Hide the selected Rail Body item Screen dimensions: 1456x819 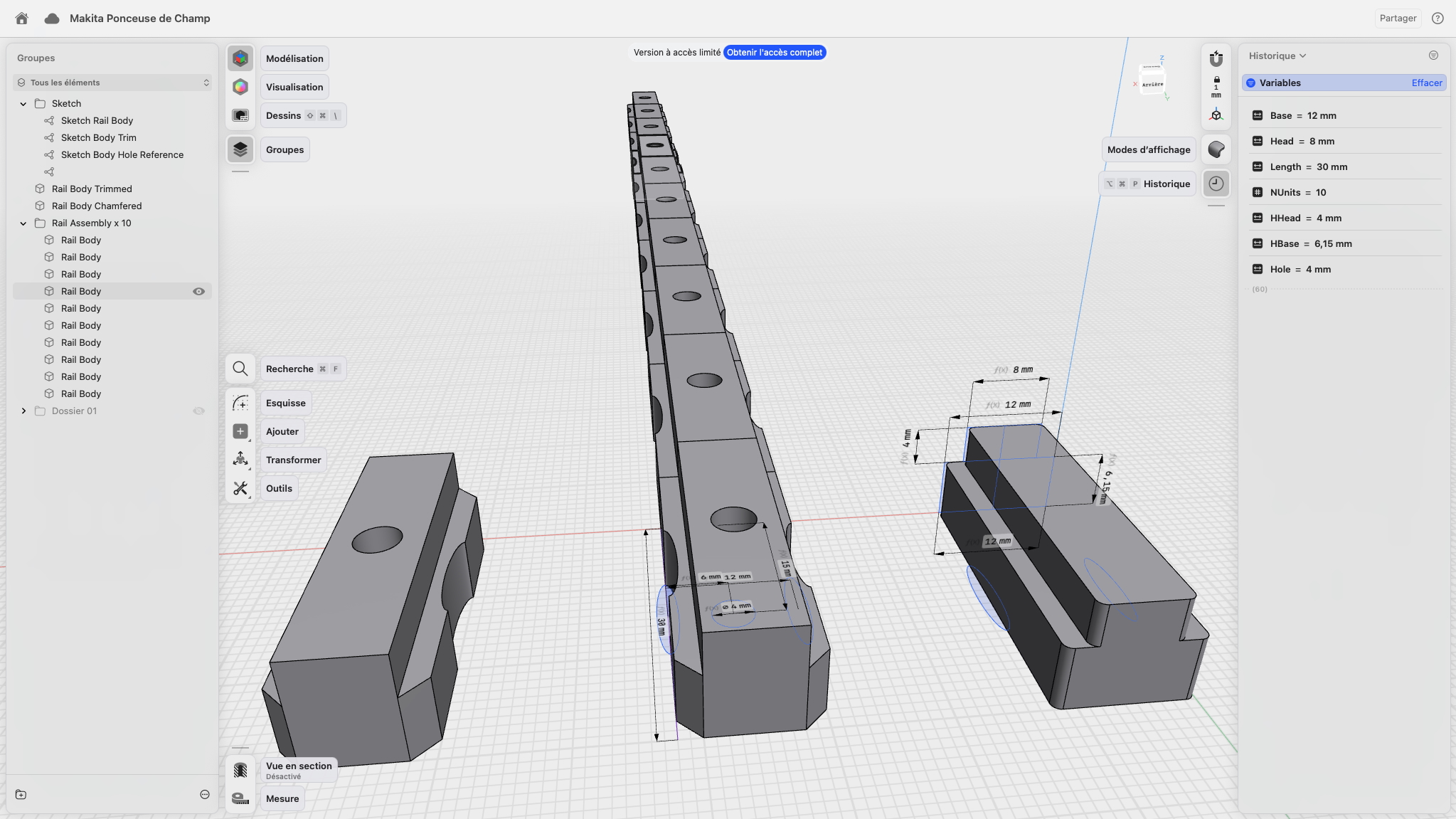pyautogui.click(x=199, y=291)
